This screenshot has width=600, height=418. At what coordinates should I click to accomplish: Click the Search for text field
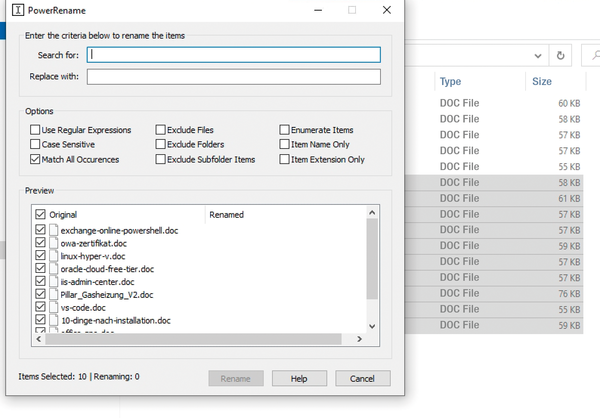[233, 55]
